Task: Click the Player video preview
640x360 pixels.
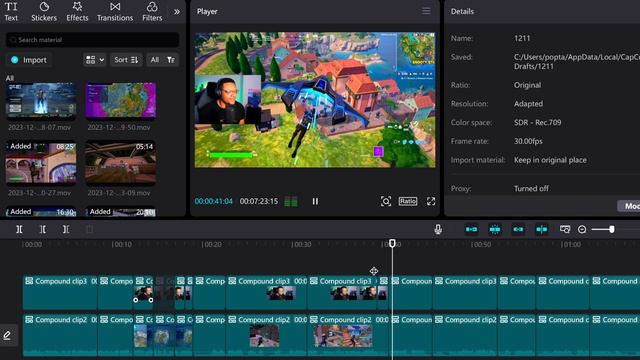Action: pos(315,100)
